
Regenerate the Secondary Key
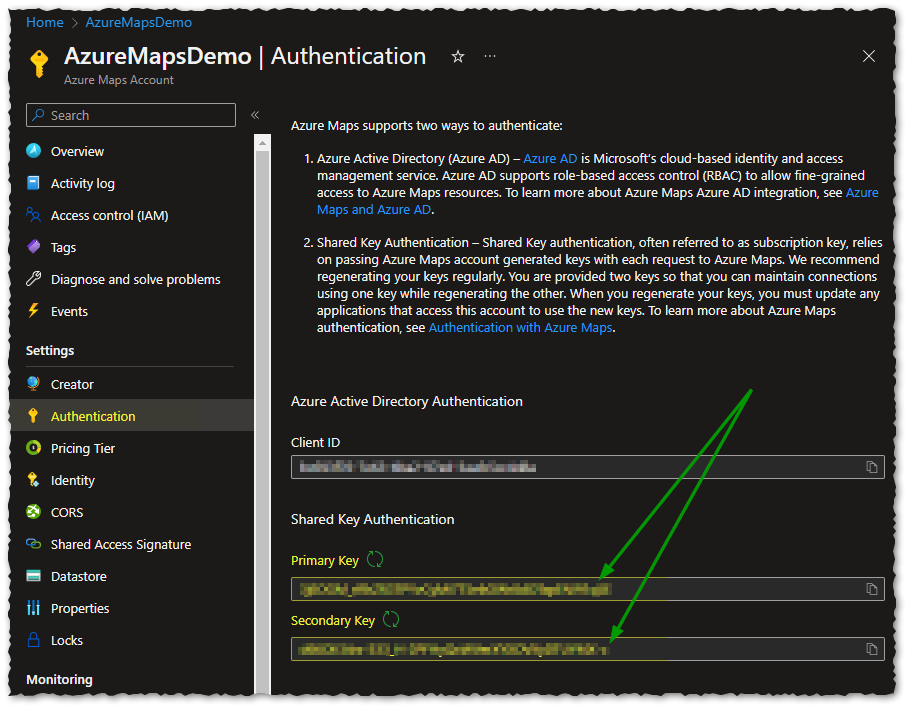tap(391, 619)
